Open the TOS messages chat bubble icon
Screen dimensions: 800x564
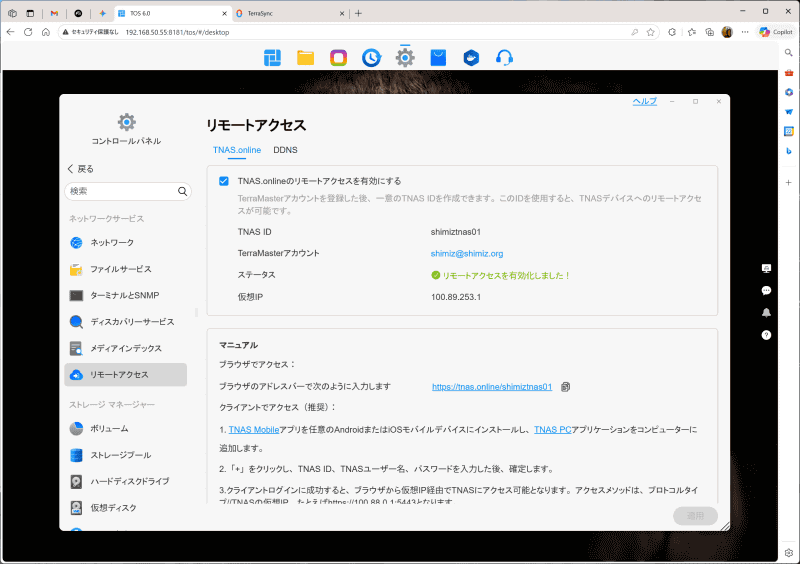(x=766, y=290)
